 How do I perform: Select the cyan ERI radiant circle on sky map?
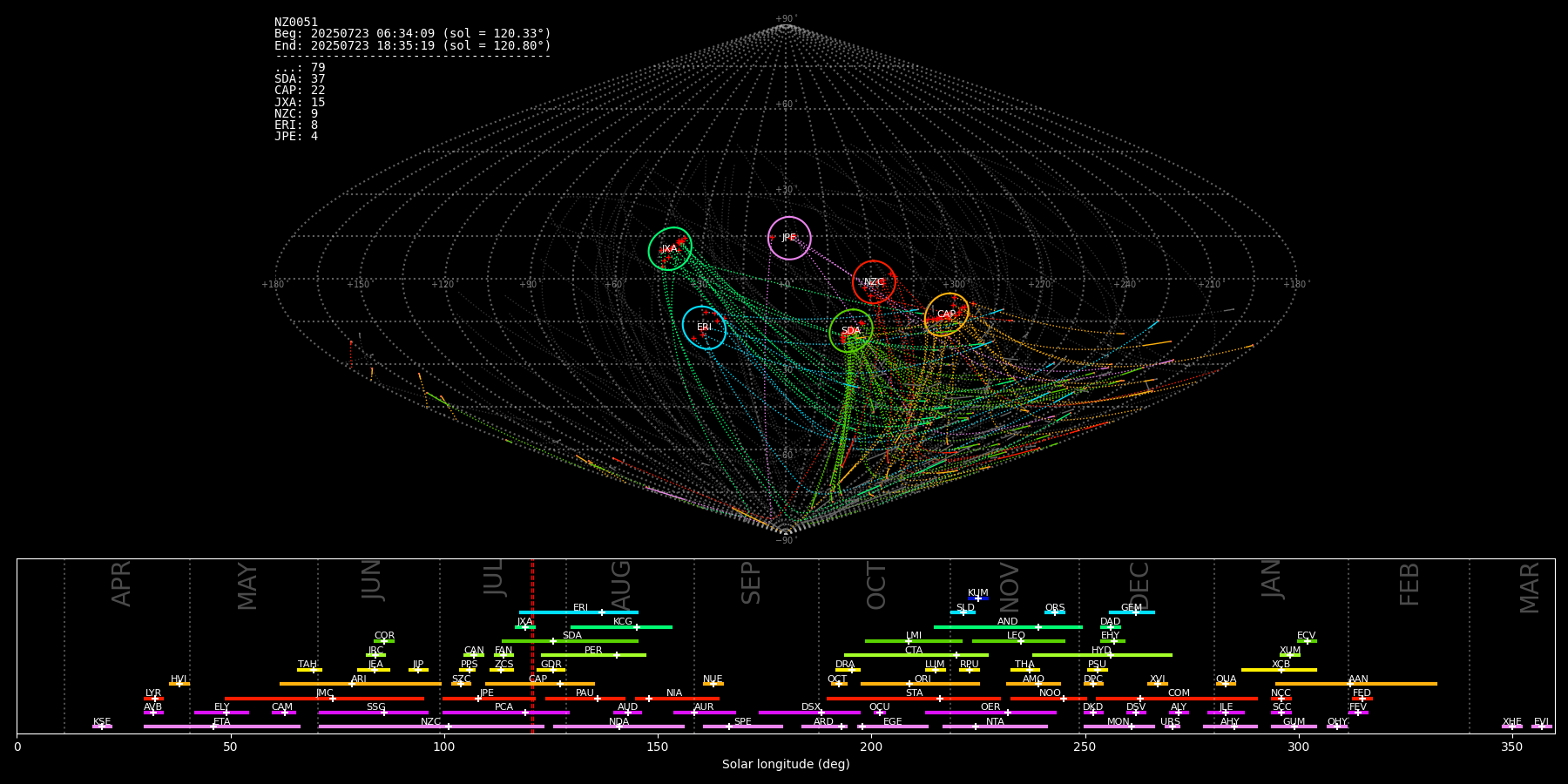(704, 328)
